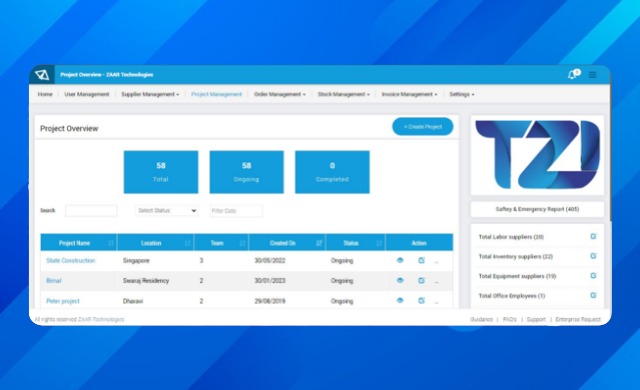The width and height of the screenshot is (640, 390).
Task: Open Select Status dropdown
Action: click(x=167, y=211)
